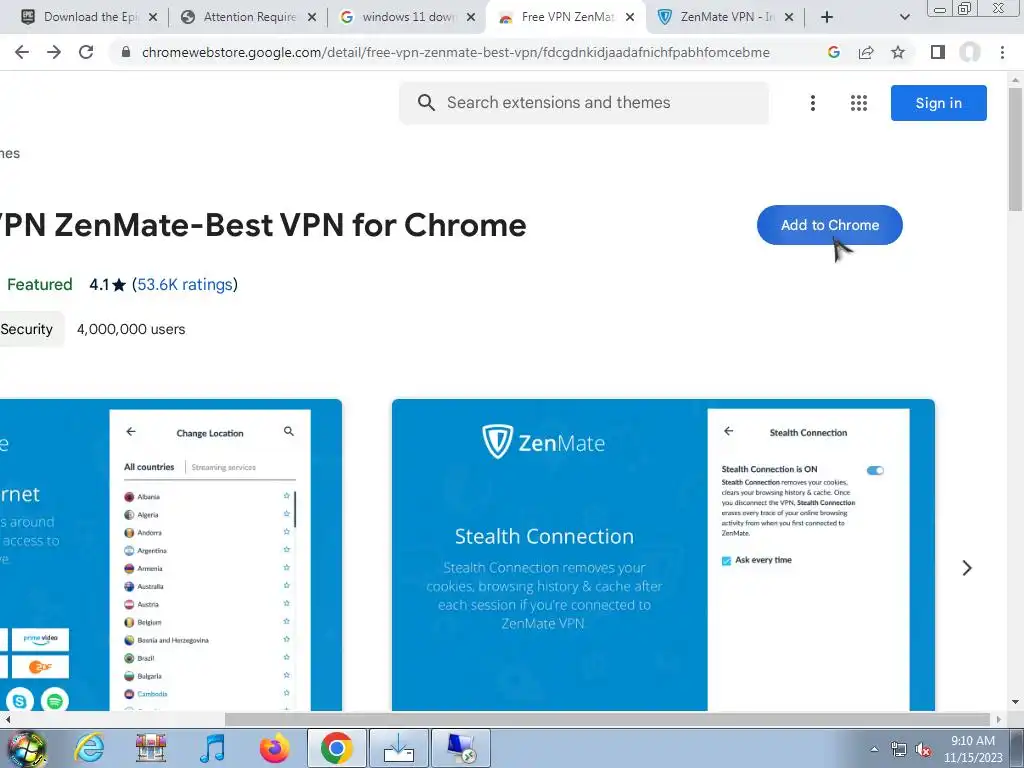Click the 4,000,000 users text

131,329
